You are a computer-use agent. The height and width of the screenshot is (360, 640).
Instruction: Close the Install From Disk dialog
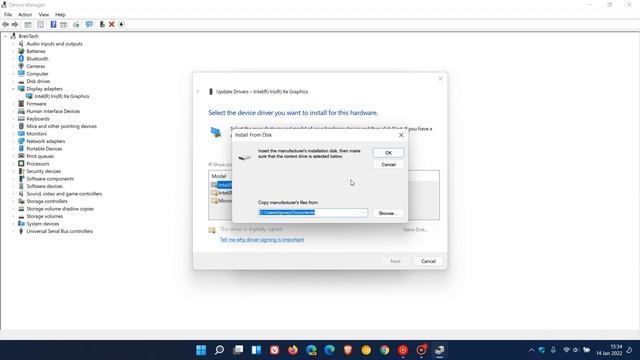pos(401,135)
